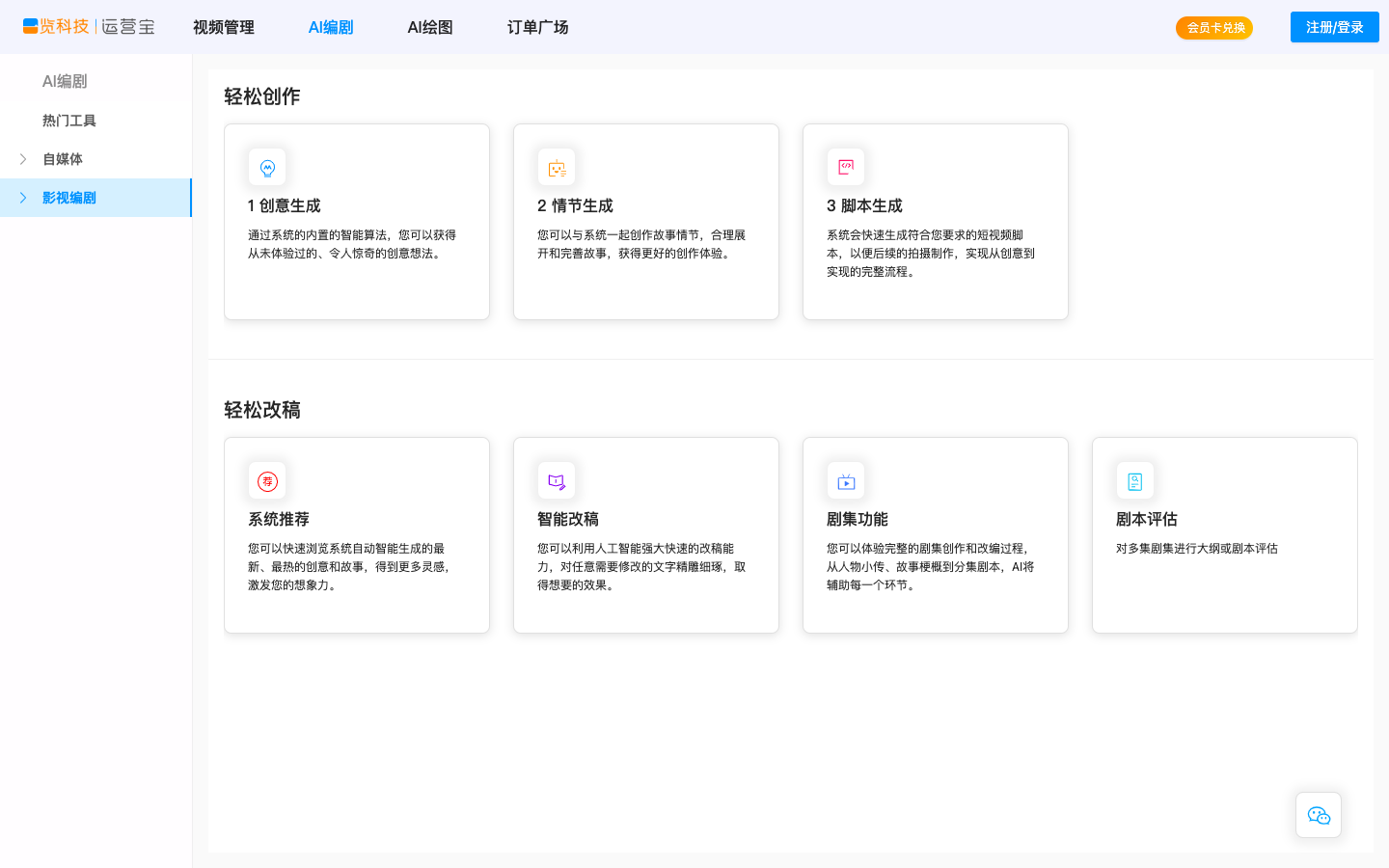
Task: Collapse the 影视编剧 sidebar chevron
Action: click(23, 198)
